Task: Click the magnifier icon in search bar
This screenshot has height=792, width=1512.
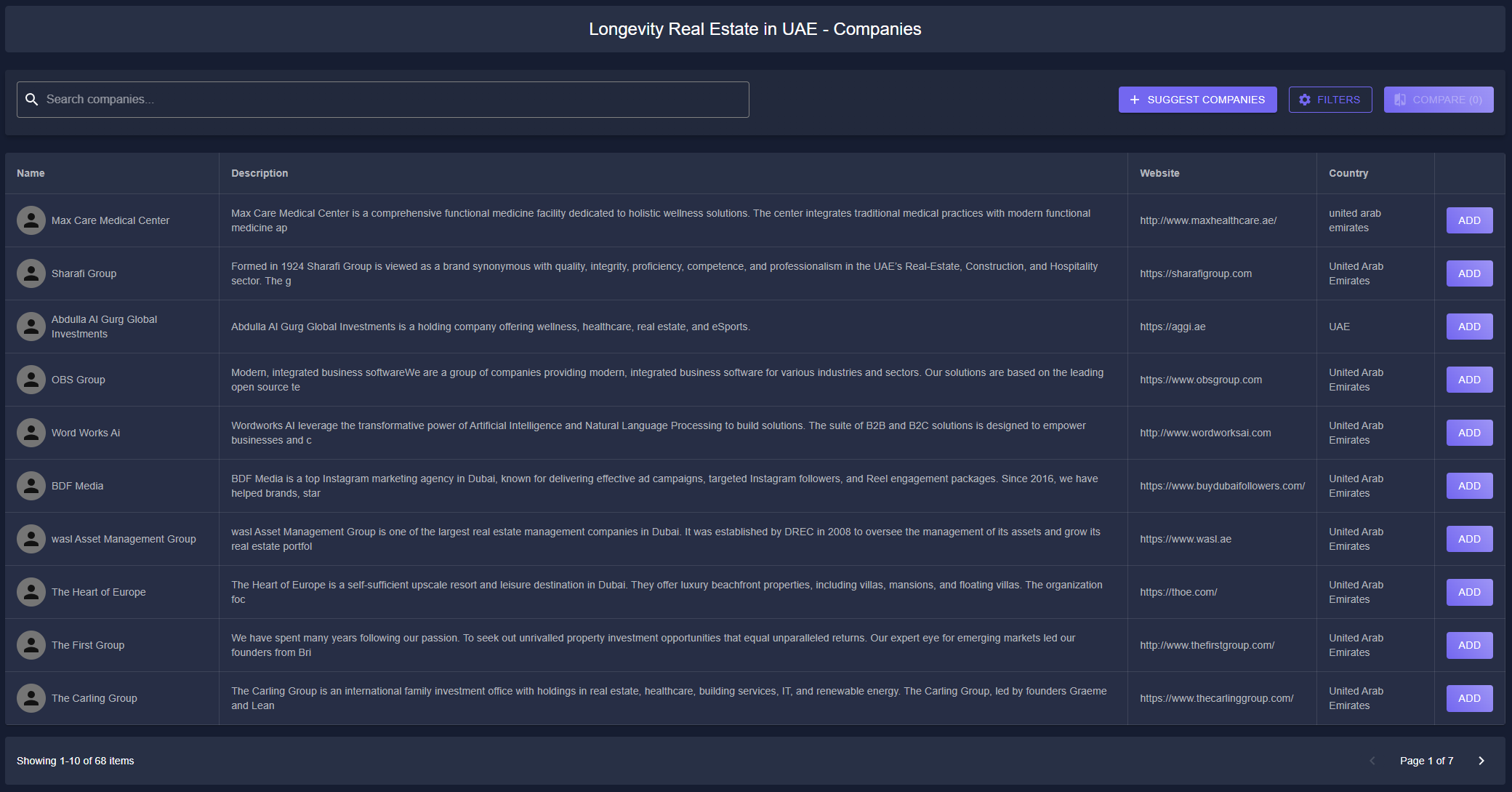Action: (32, 100)
